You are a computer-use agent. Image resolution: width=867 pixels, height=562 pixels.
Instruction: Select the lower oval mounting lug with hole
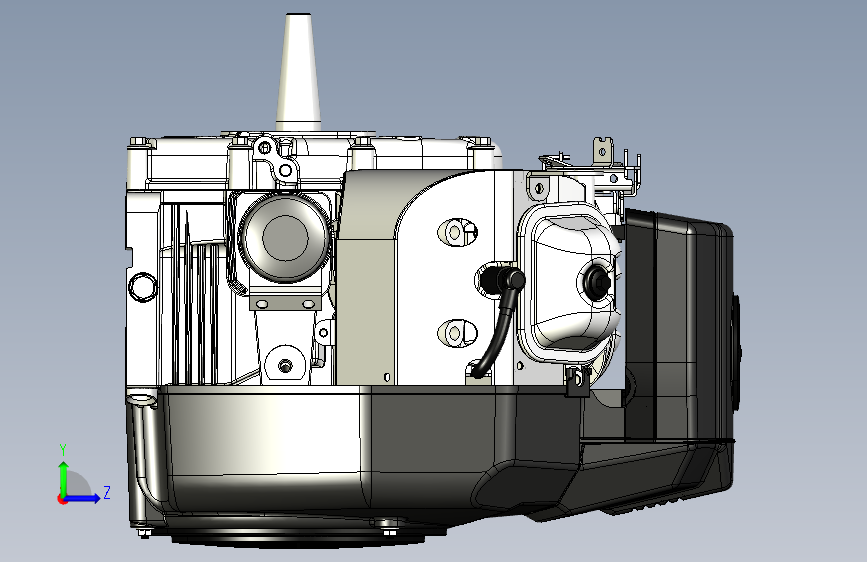457,333
